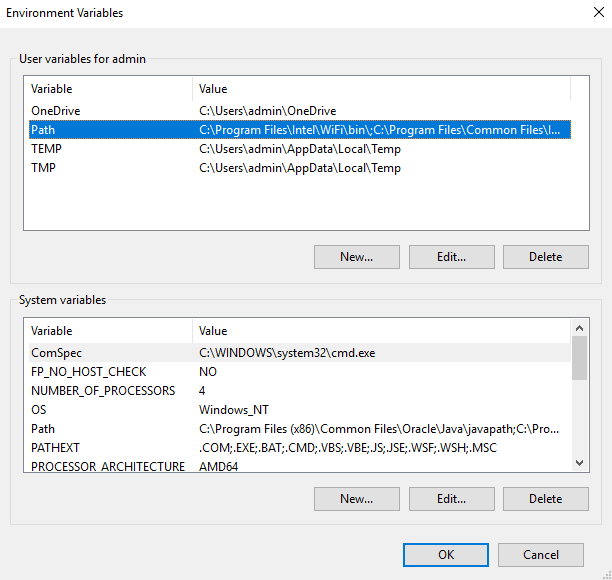The width and height of the screenshot is (612, 580).
Task: Click New button under user variables
Action: tap(356, 257)
